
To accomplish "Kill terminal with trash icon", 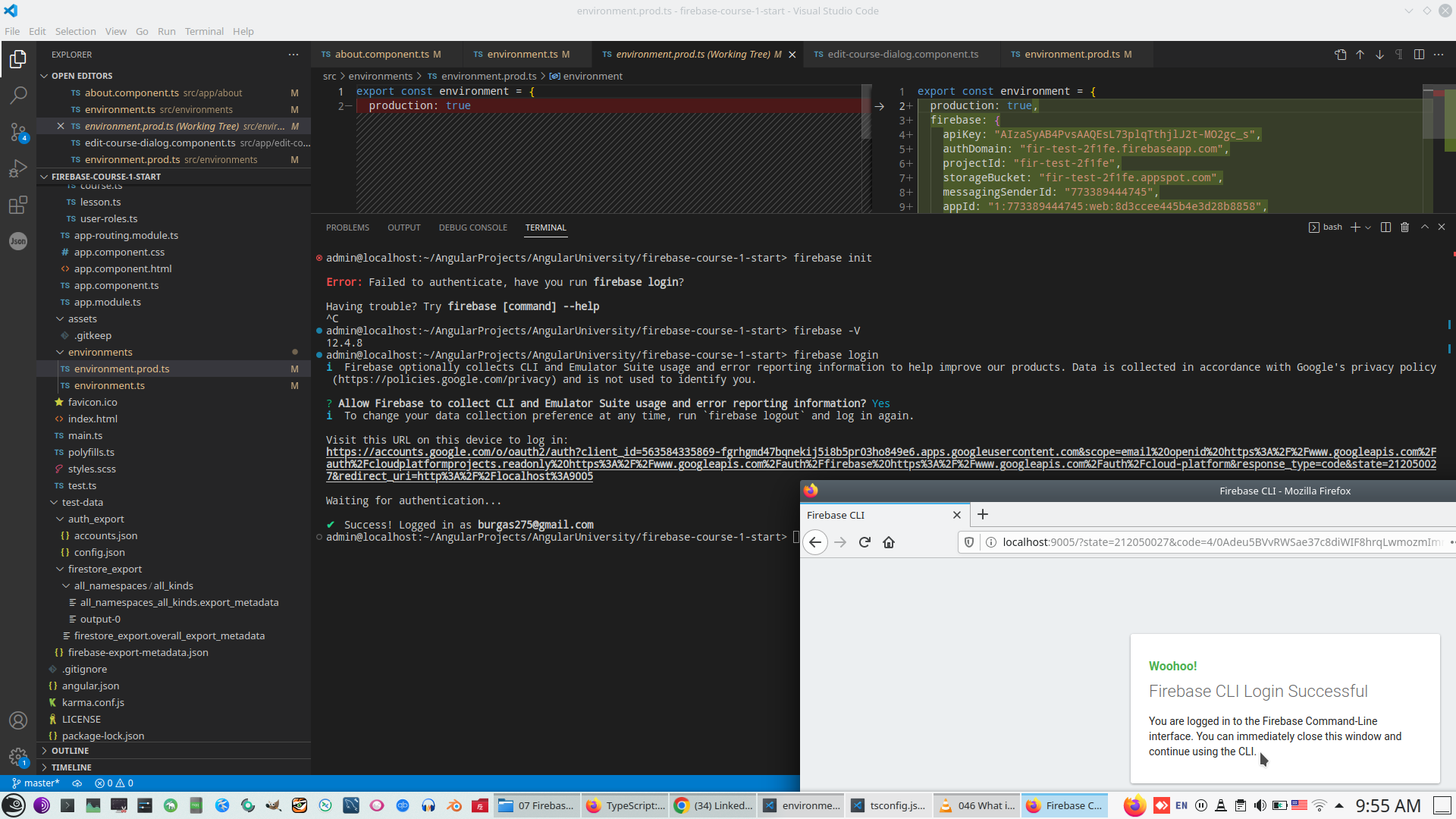I will (x=1404, y=227).
